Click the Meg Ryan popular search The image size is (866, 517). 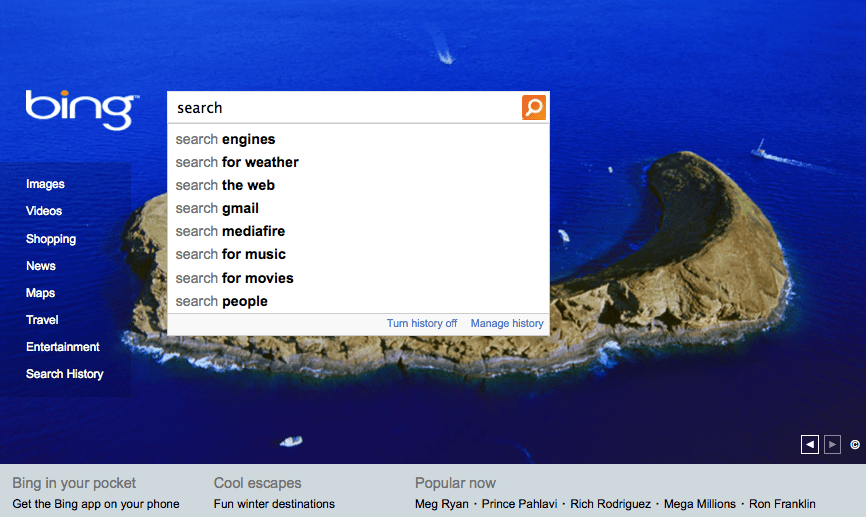click(x=442, y=504)
